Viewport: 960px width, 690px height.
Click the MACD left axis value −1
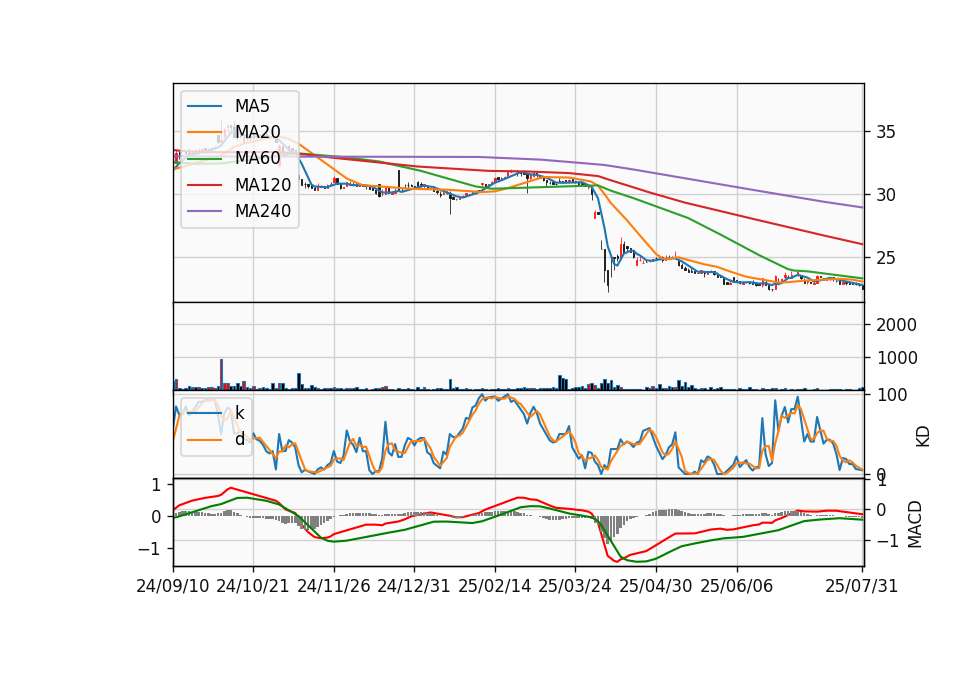pos(149,549)
